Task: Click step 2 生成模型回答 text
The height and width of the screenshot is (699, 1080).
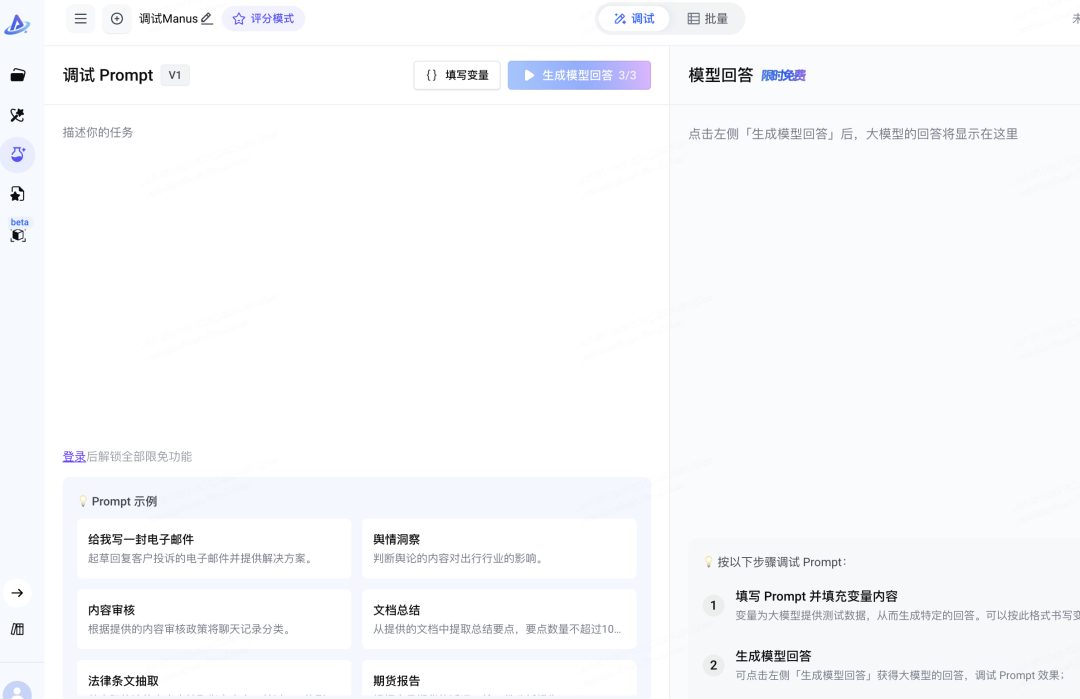Action: point(773,656)
